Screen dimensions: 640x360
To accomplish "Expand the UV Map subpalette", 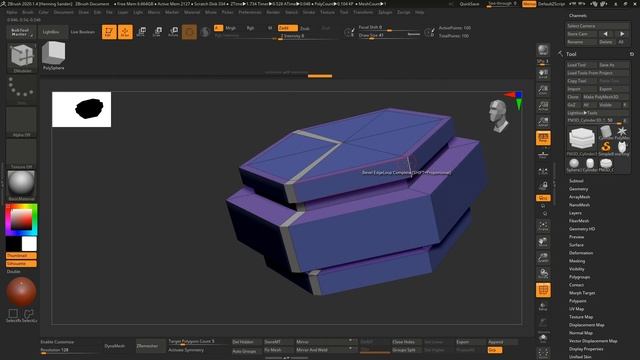I will (x=576, y=309).
